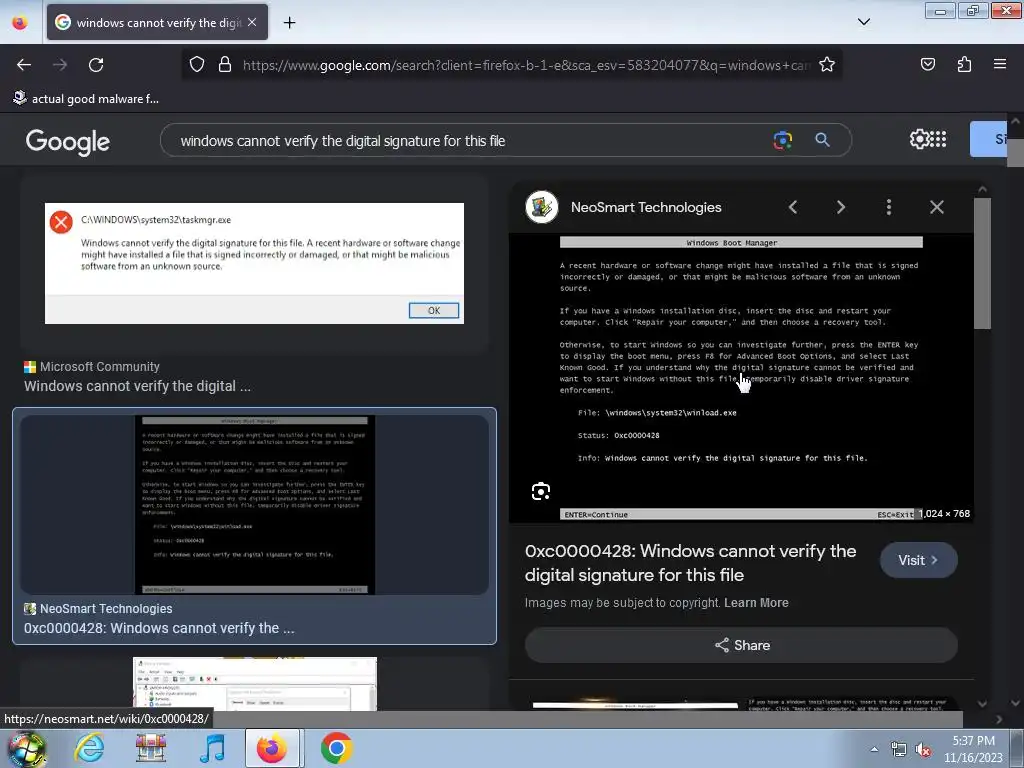This screenshot has height=768, width=1024.
Task: Open the Google apps grid
Action: (938, 139)
